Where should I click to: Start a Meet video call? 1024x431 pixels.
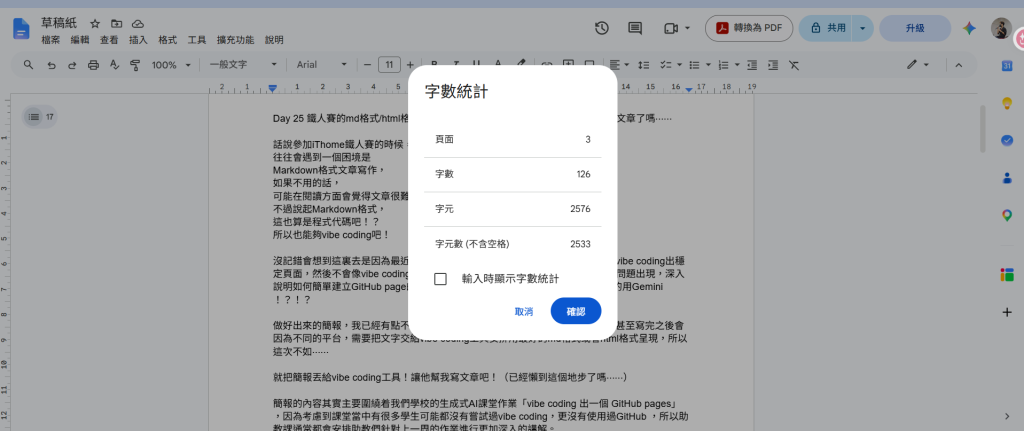[671, 28]
